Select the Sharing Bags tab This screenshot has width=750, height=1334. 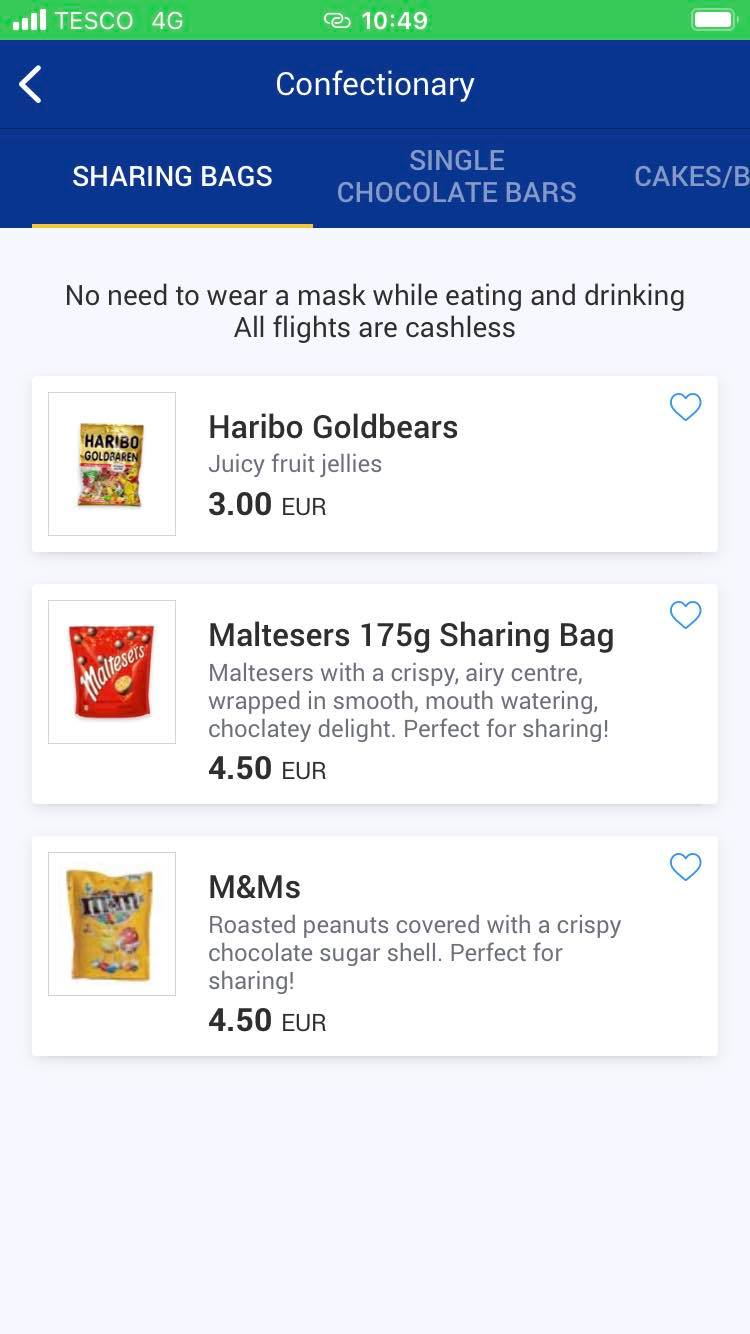point(172,177)
